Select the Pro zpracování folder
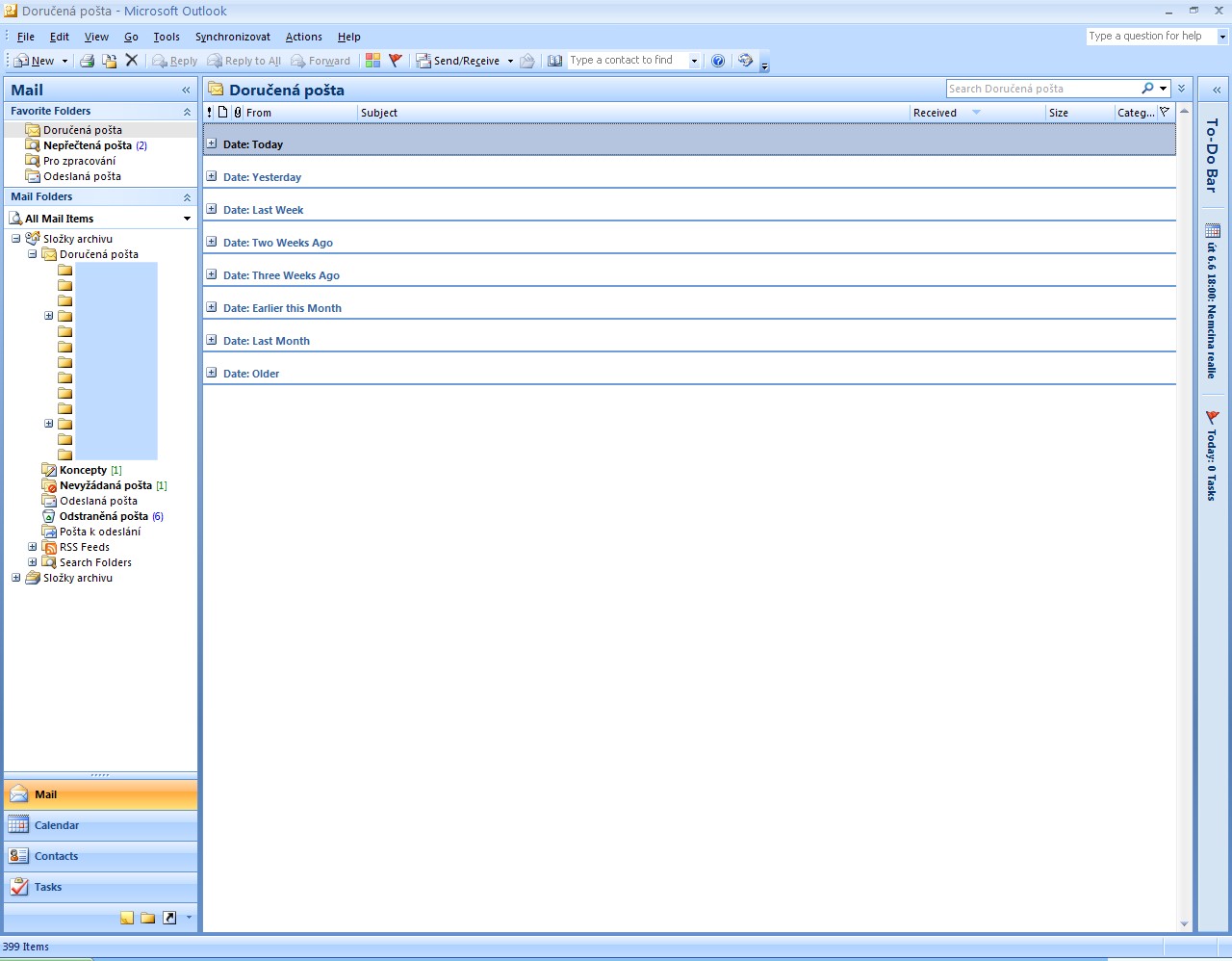This screenshot has height=961, width=1232. point(79,161)
